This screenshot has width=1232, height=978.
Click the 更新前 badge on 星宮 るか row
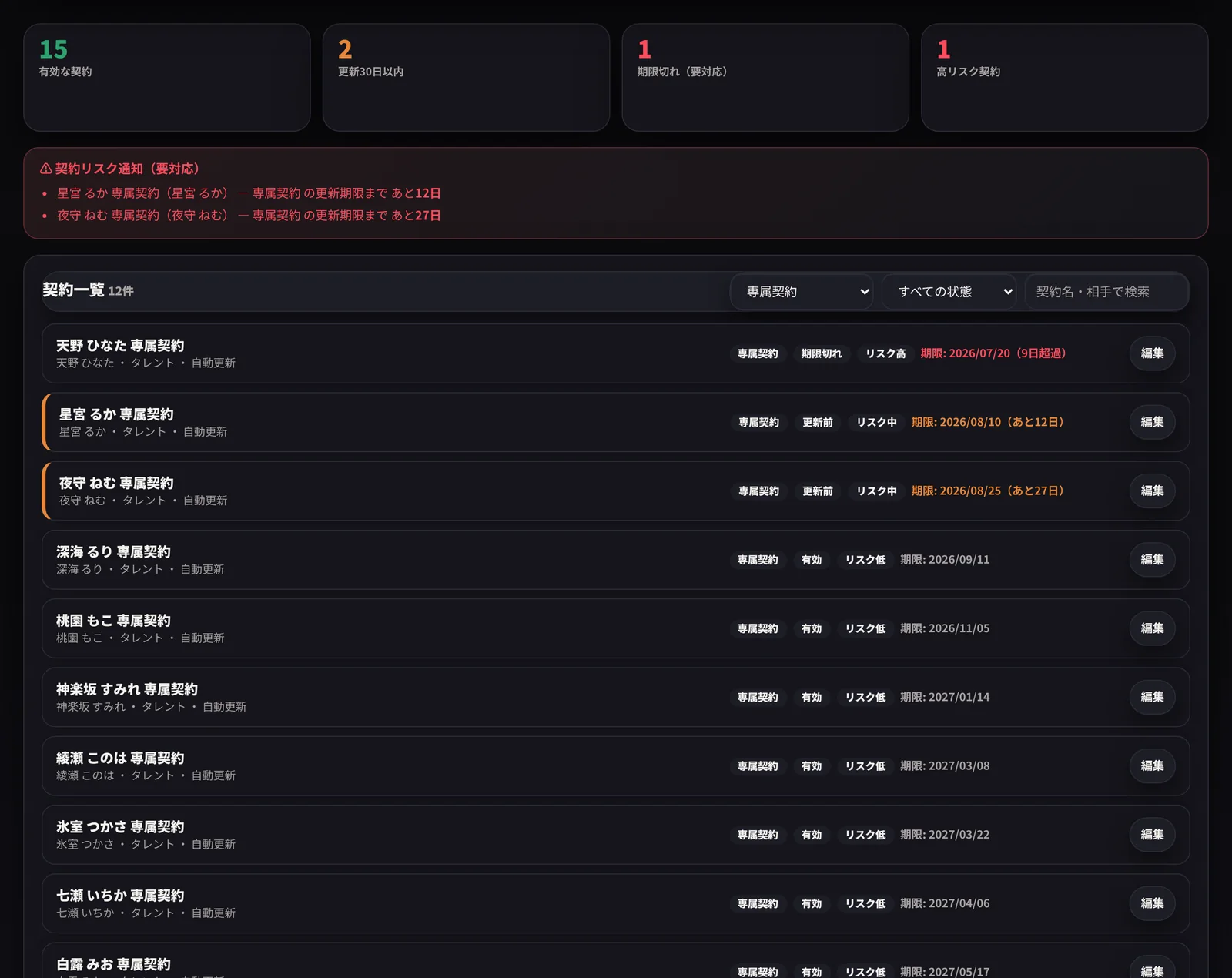pos(818,422)
